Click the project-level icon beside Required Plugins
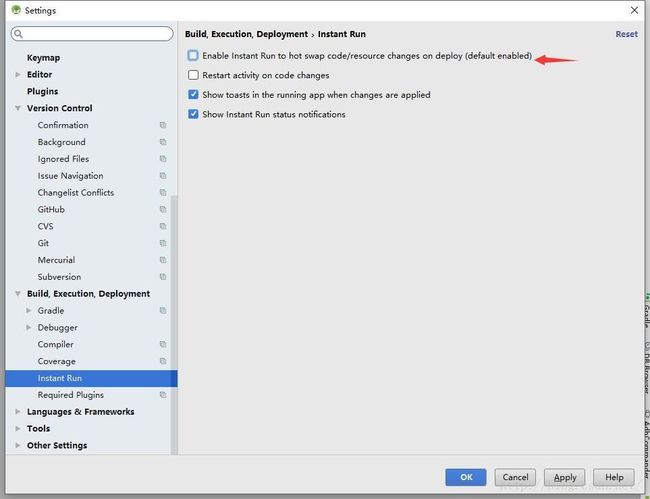The height and width of the screenshot is (499, 650). click(163, 395)
